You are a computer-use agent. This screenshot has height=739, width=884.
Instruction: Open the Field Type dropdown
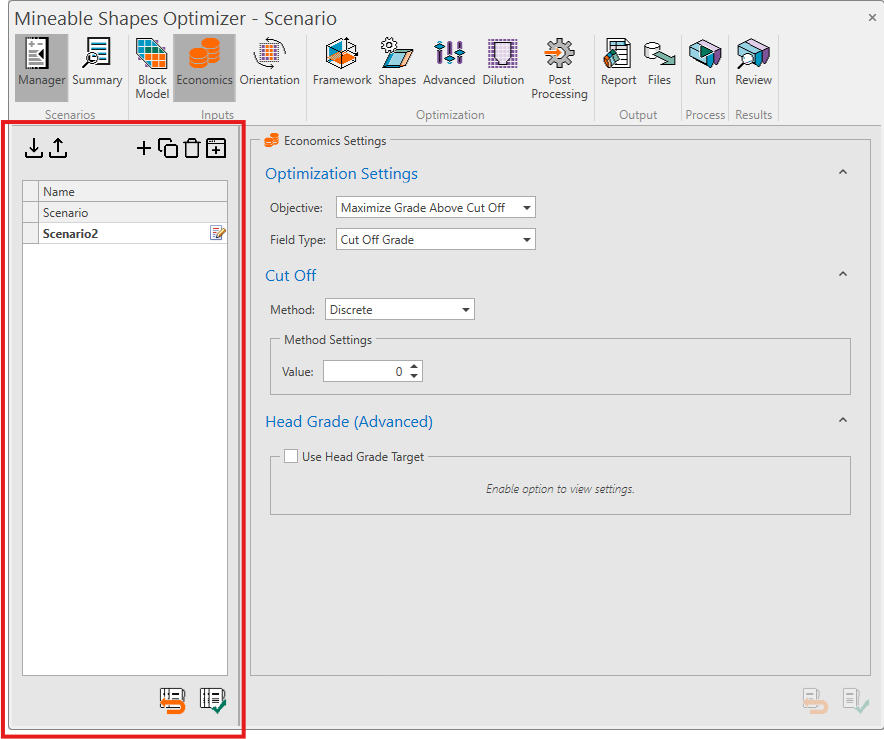[436, 240]
